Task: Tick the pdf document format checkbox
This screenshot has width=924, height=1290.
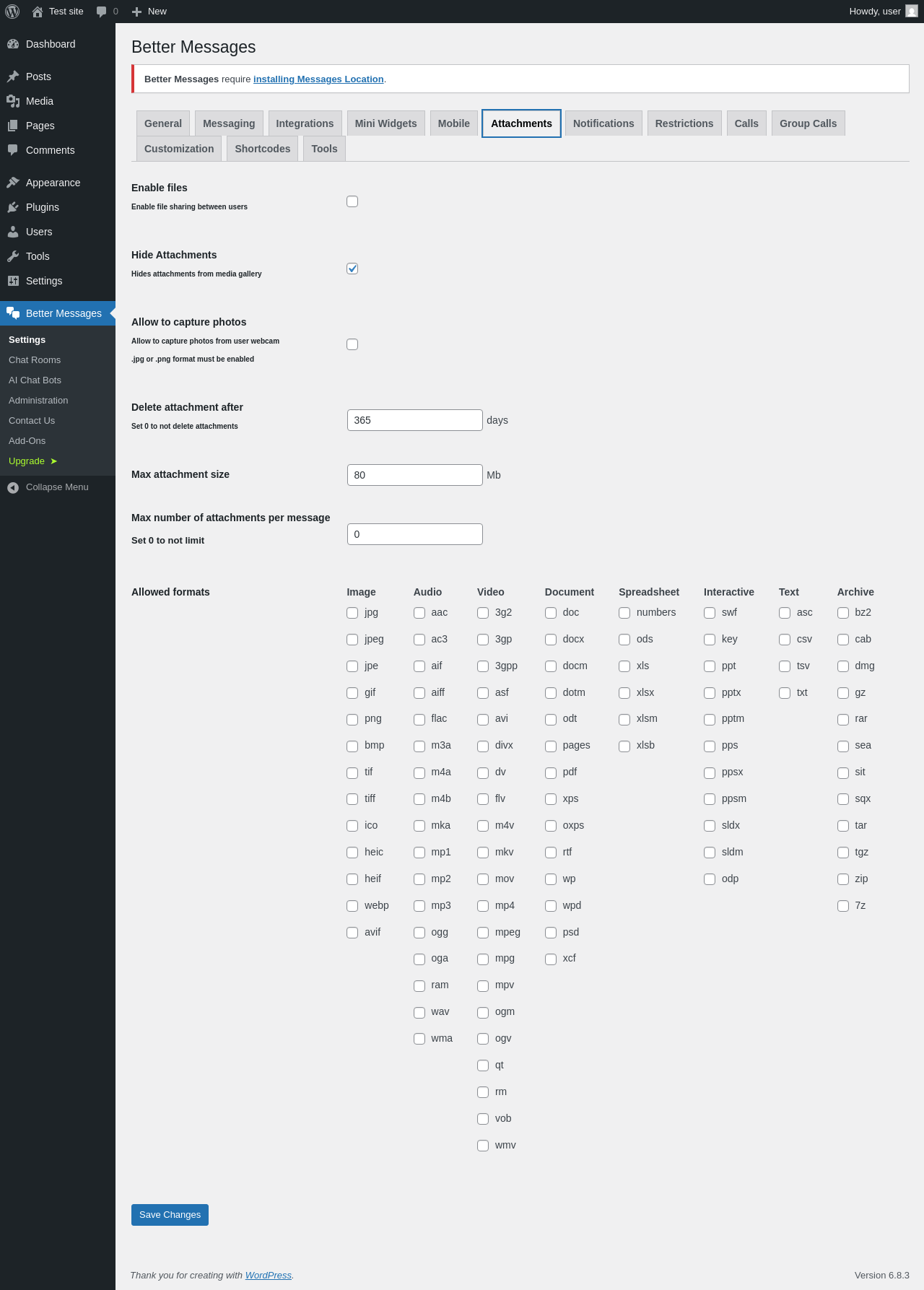Action: coord(551,773)
